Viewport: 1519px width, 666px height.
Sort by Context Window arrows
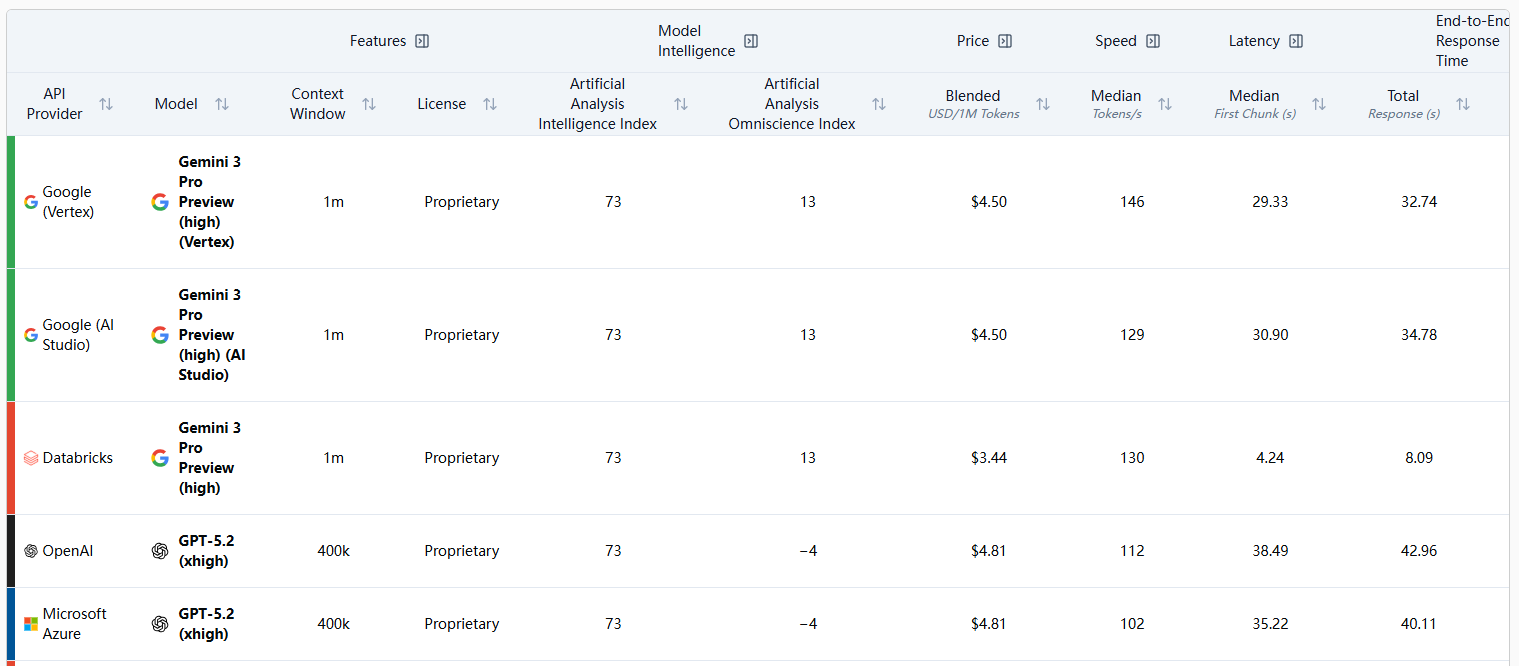coord(369,104)
